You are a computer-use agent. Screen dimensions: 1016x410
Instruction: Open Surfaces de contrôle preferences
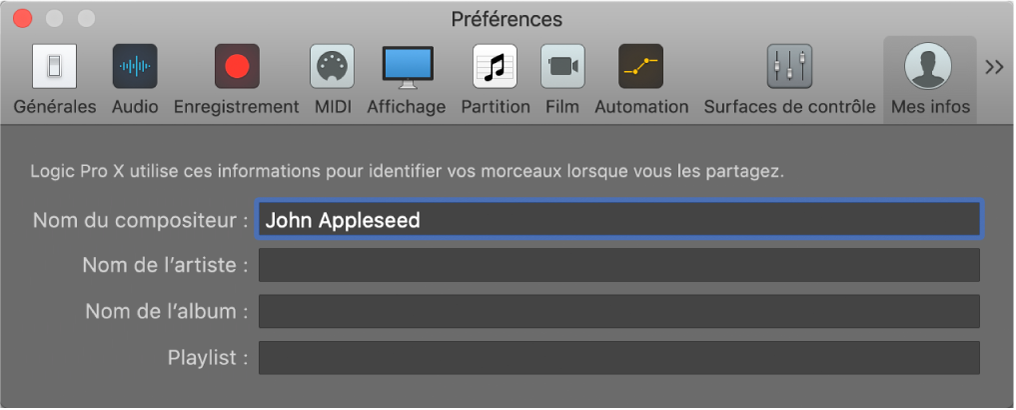[789, 68]
